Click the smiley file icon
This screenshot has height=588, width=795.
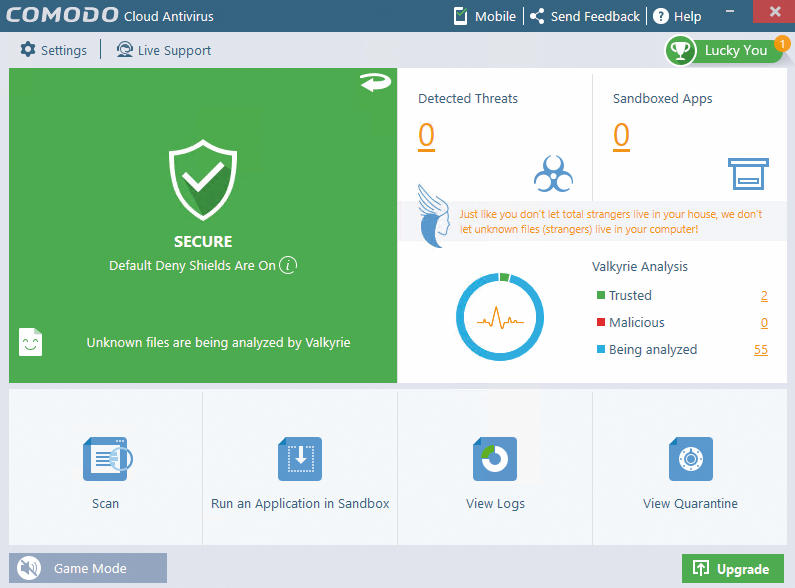30,342
